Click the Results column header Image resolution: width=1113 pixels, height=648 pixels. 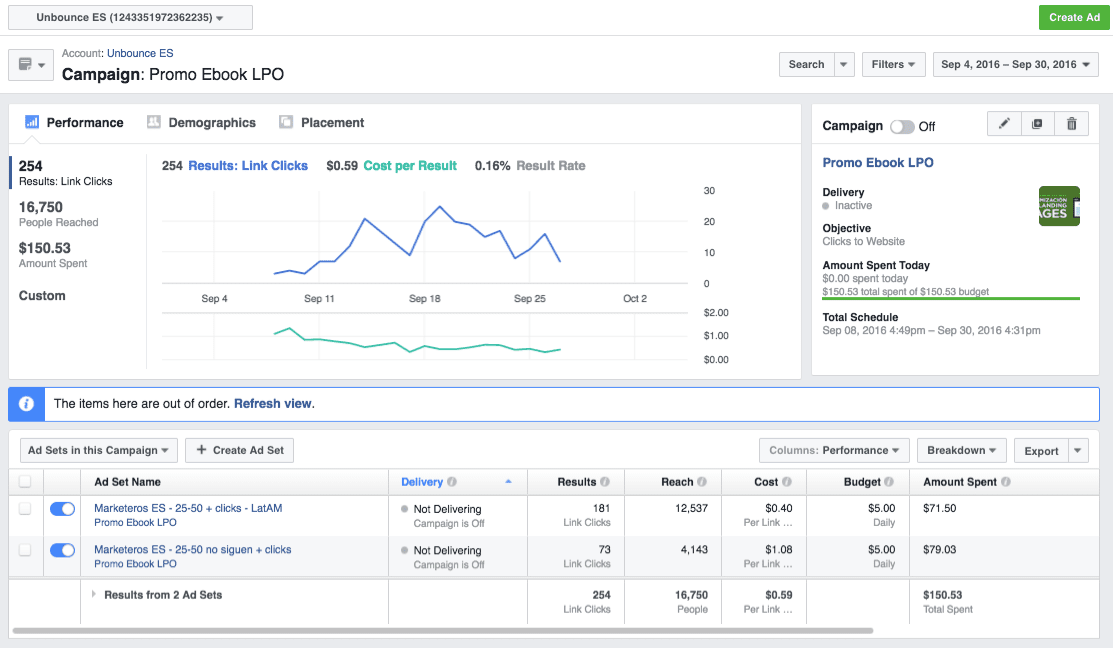576,482
